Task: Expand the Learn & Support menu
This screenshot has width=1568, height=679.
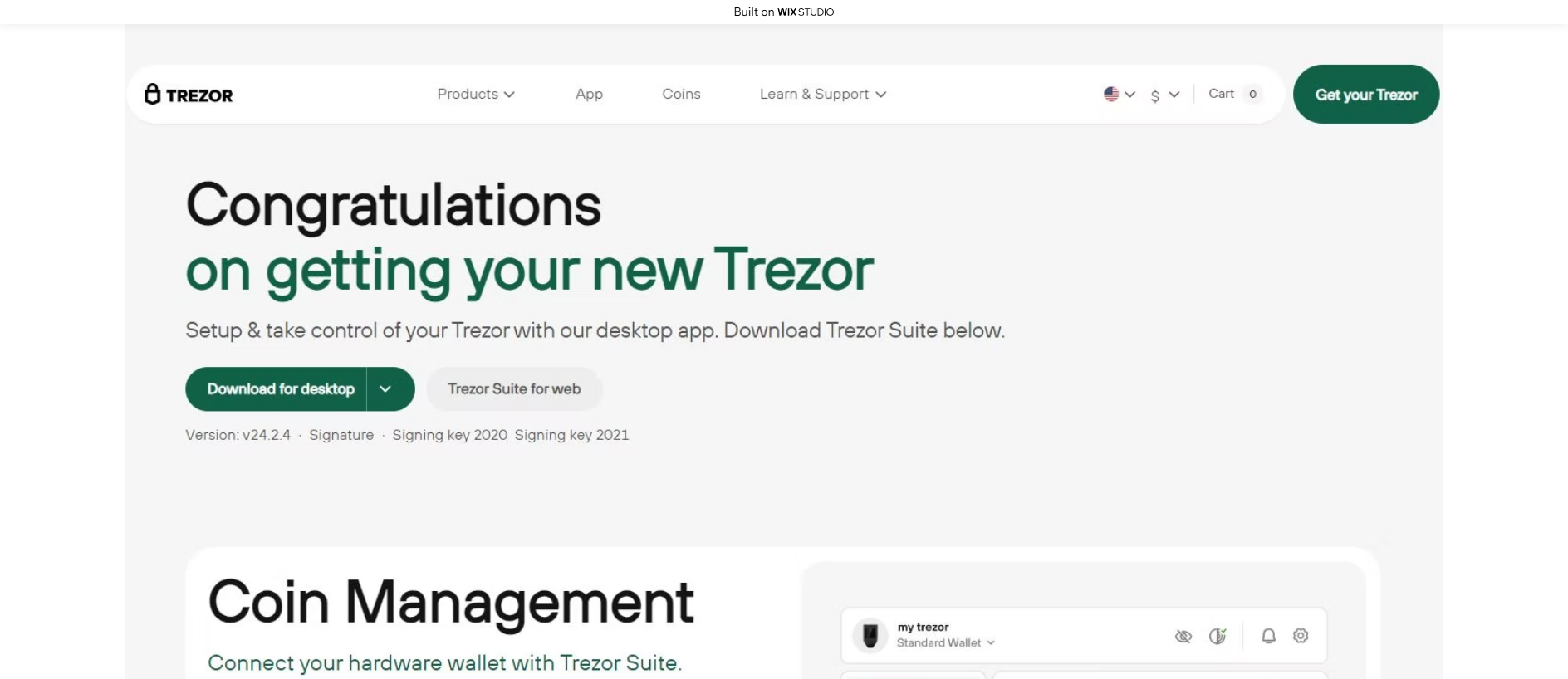Action: coord(823,95)
